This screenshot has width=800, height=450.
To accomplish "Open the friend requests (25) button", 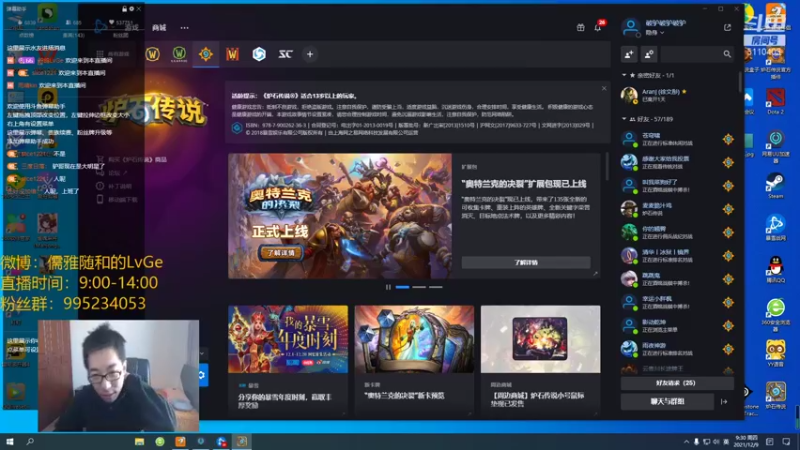I will [677, 383].
